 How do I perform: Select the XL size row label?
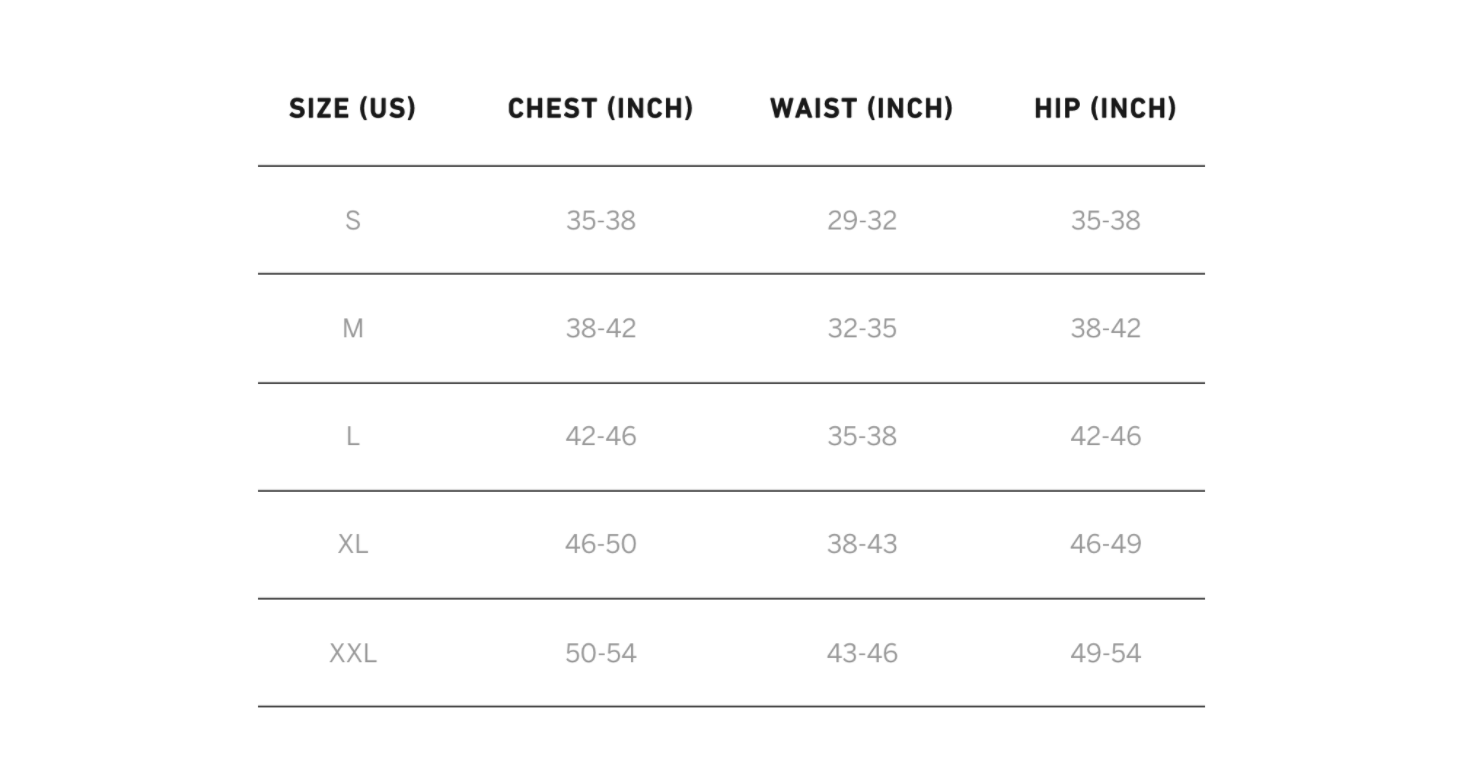tap(352, 544)
